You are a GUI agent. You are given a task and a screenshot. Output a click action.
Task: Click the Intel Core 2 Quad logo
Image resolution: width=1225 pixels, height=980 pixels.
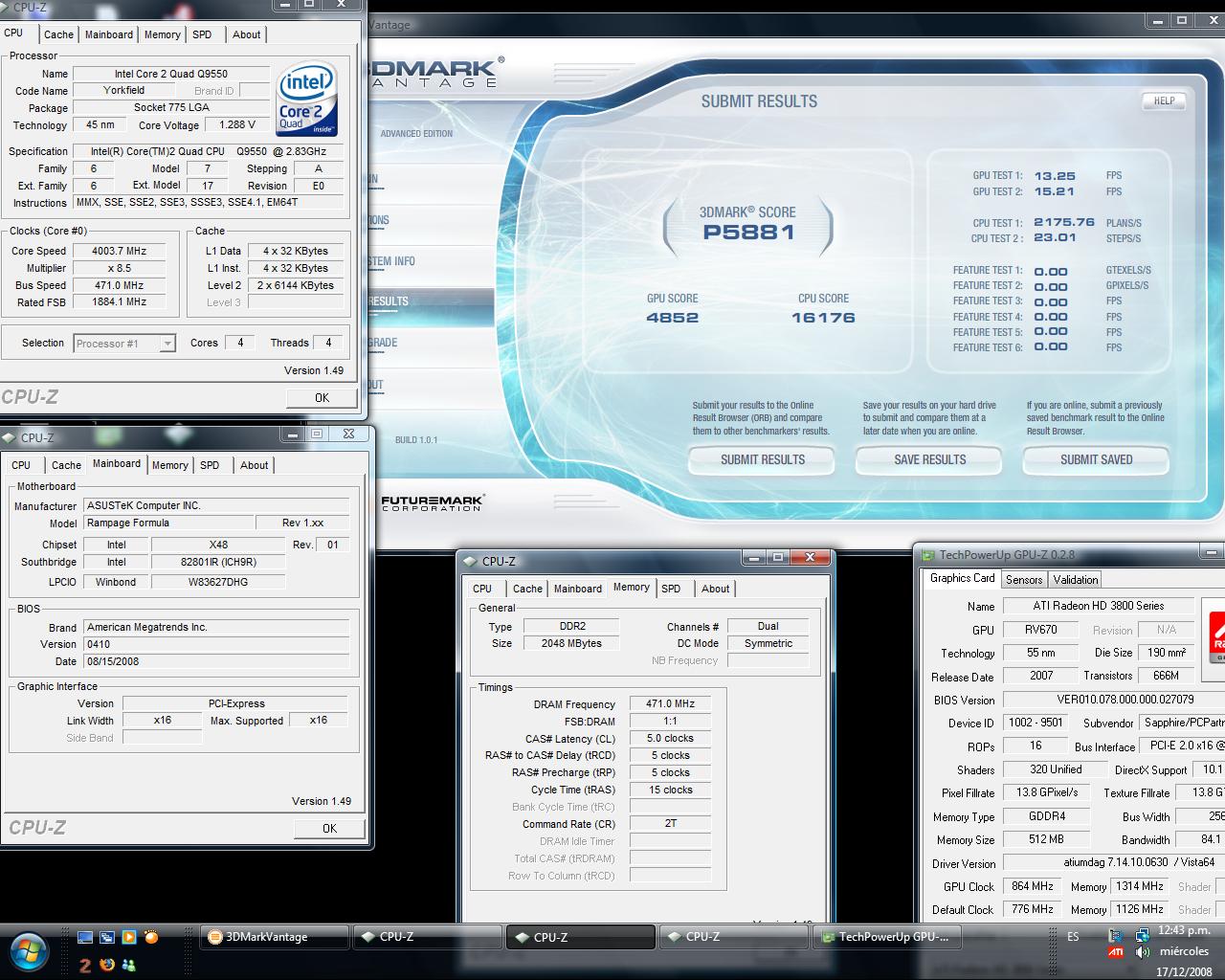coord(307,100)
